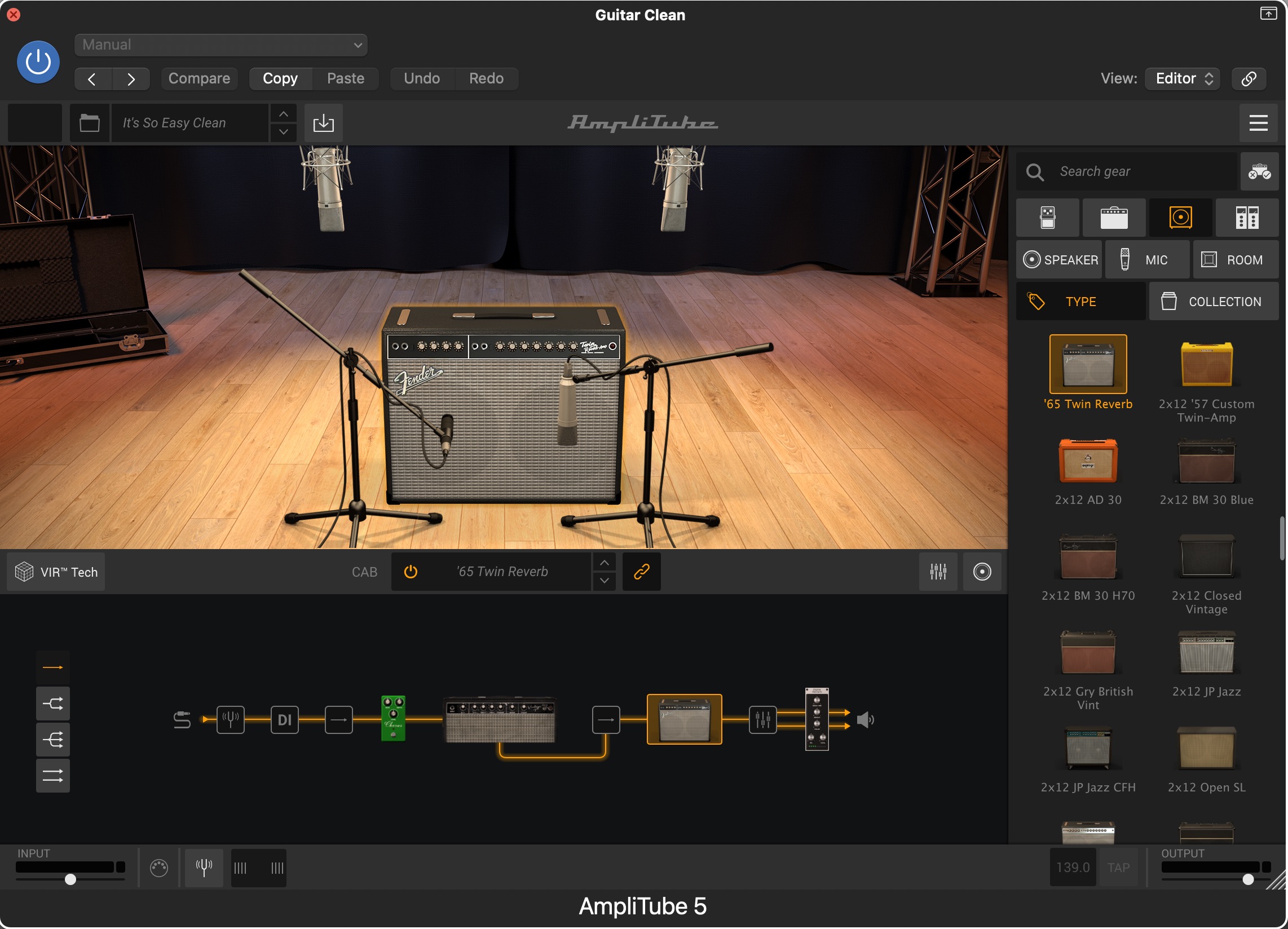Select the TYPE filter tab
The width and height of the screenshot is (1288, 929).
(1080, 302)
